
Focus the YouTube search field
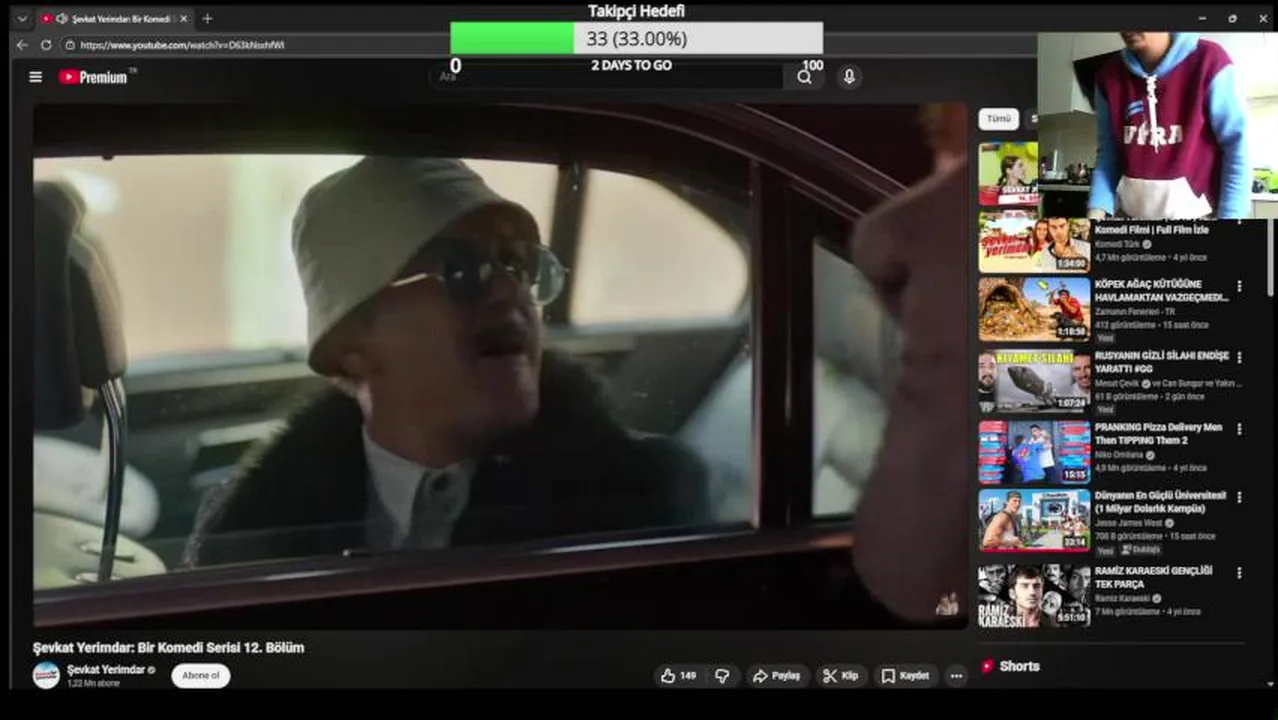tap(610, 77)
